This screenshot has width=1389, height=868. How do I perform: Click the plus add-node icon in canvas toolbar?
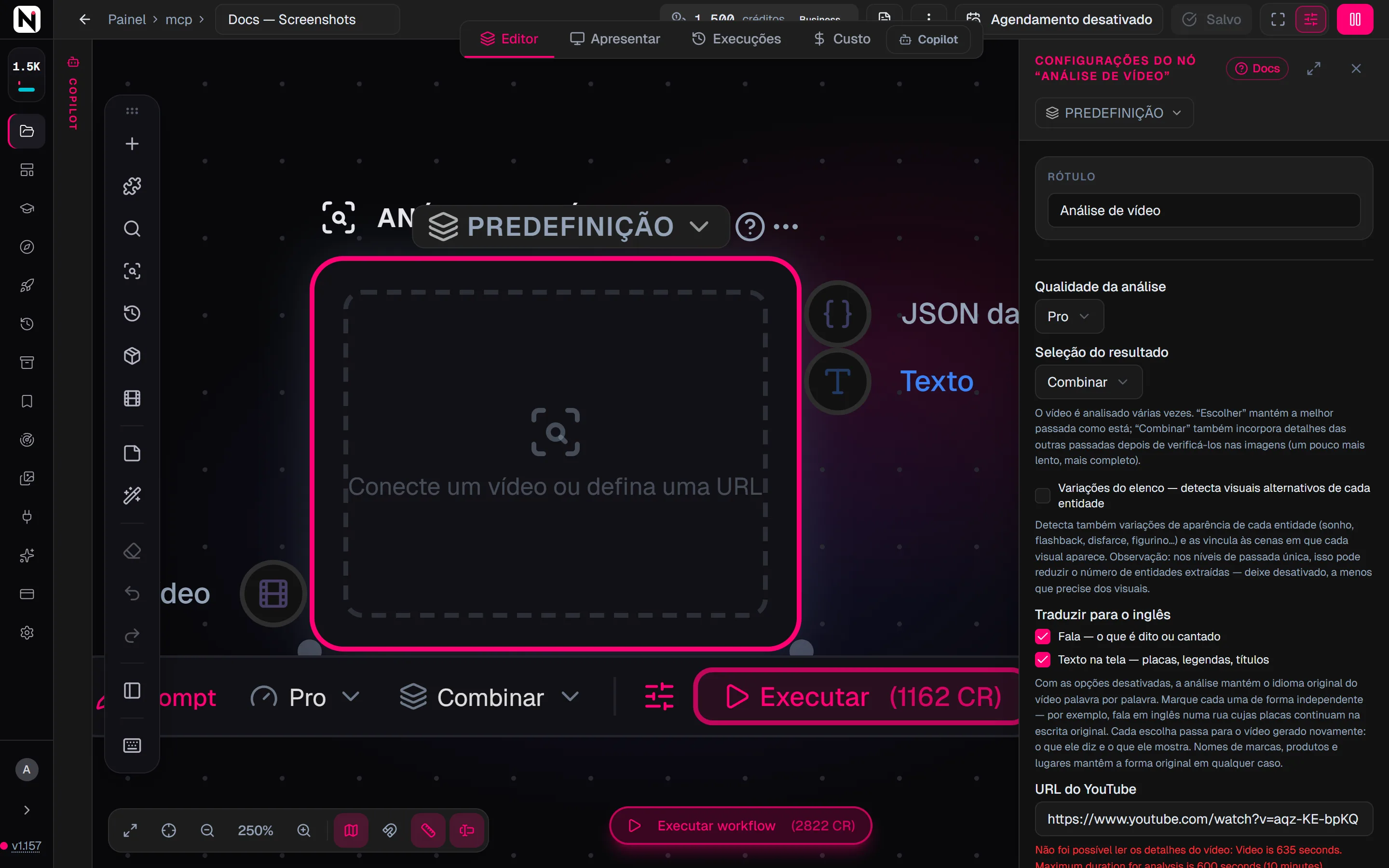pos(132,144)
